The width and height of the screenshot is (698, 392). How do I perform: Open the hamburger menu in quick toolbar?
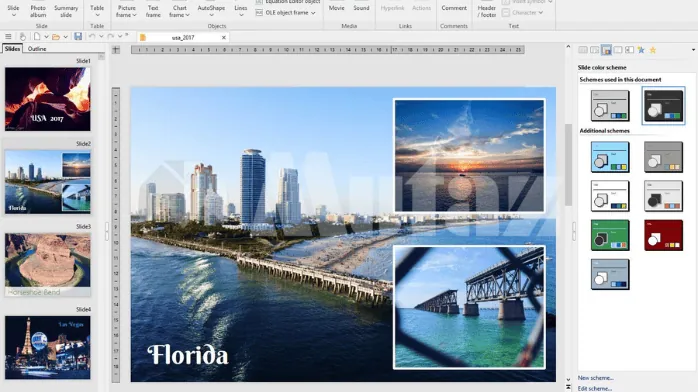[x=8, y=37]
